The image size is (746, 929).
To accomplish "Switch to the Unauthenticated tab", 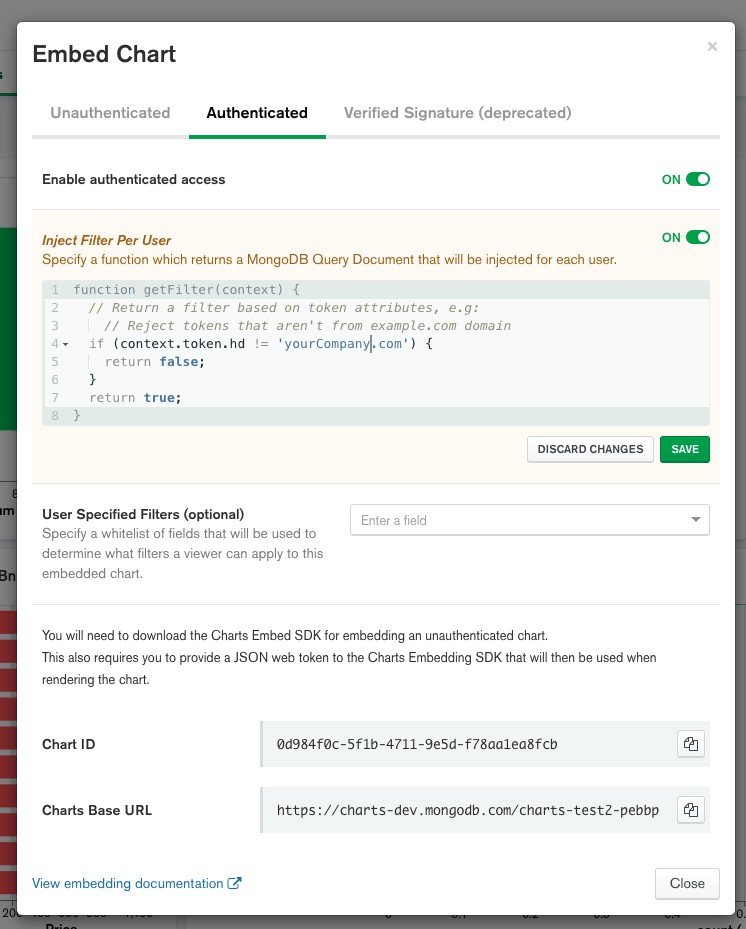I will point(110,113).
